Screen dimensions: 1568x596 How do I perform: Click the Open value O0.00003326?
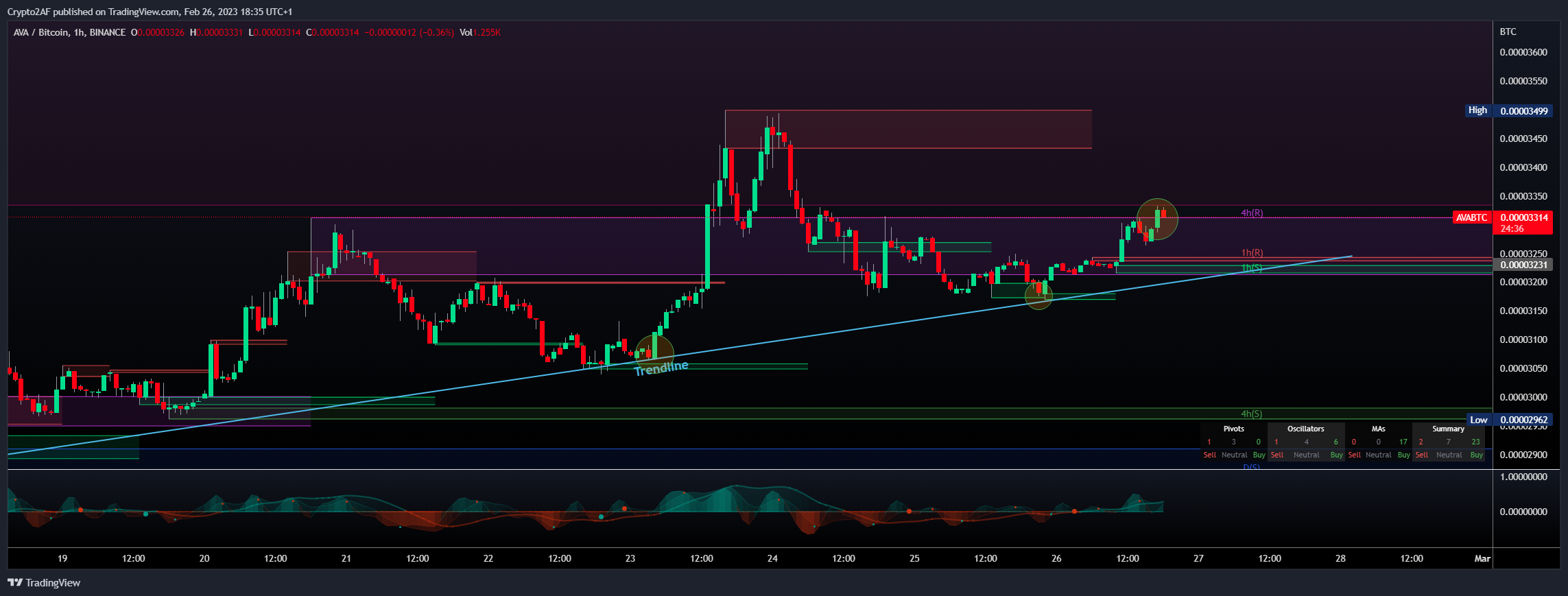(158, 32)
